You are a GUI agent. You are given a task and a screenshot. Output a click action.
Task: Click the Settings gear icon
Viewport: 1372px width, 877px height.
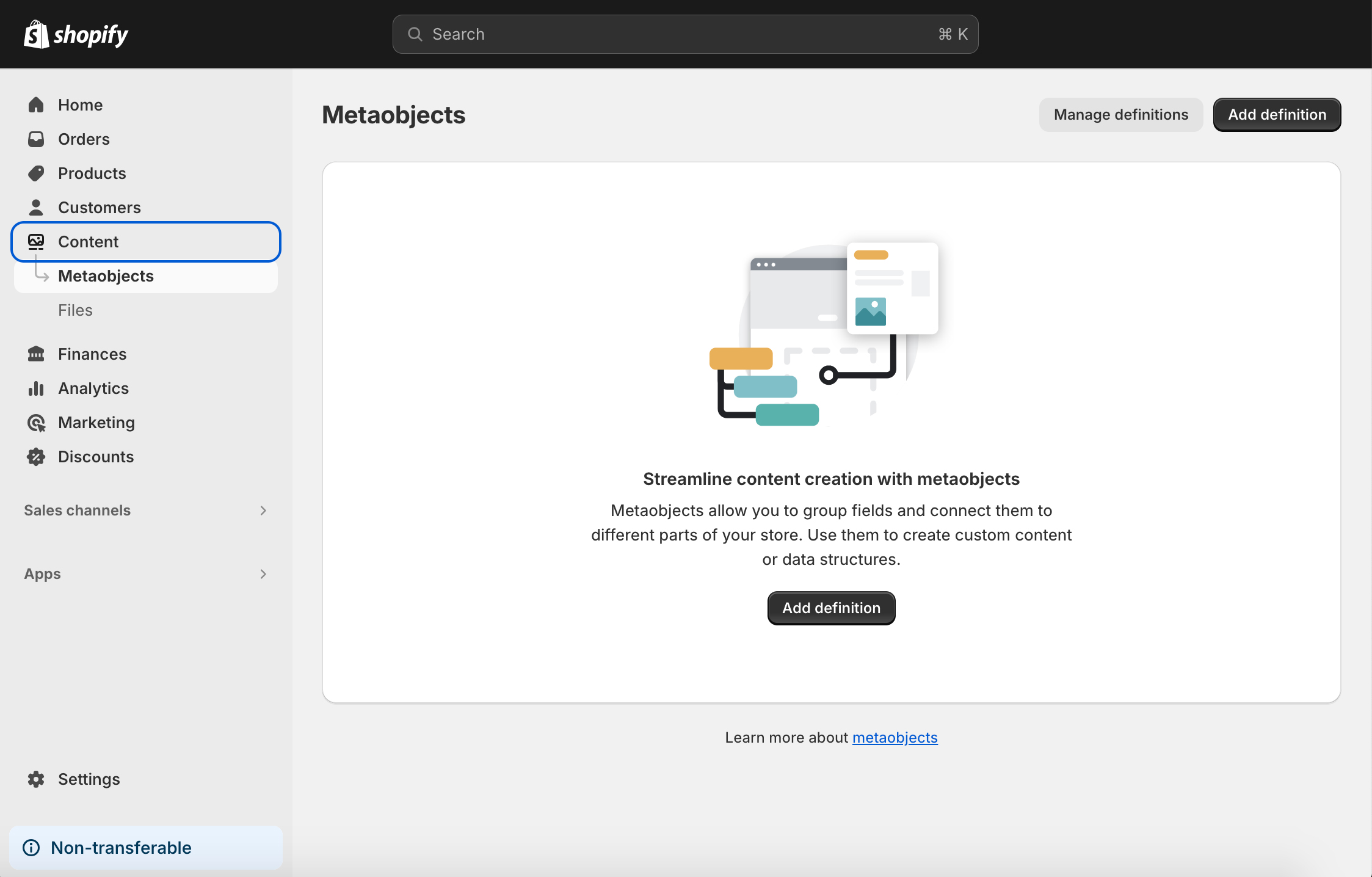pyautogui.click(x=36, y=779)
